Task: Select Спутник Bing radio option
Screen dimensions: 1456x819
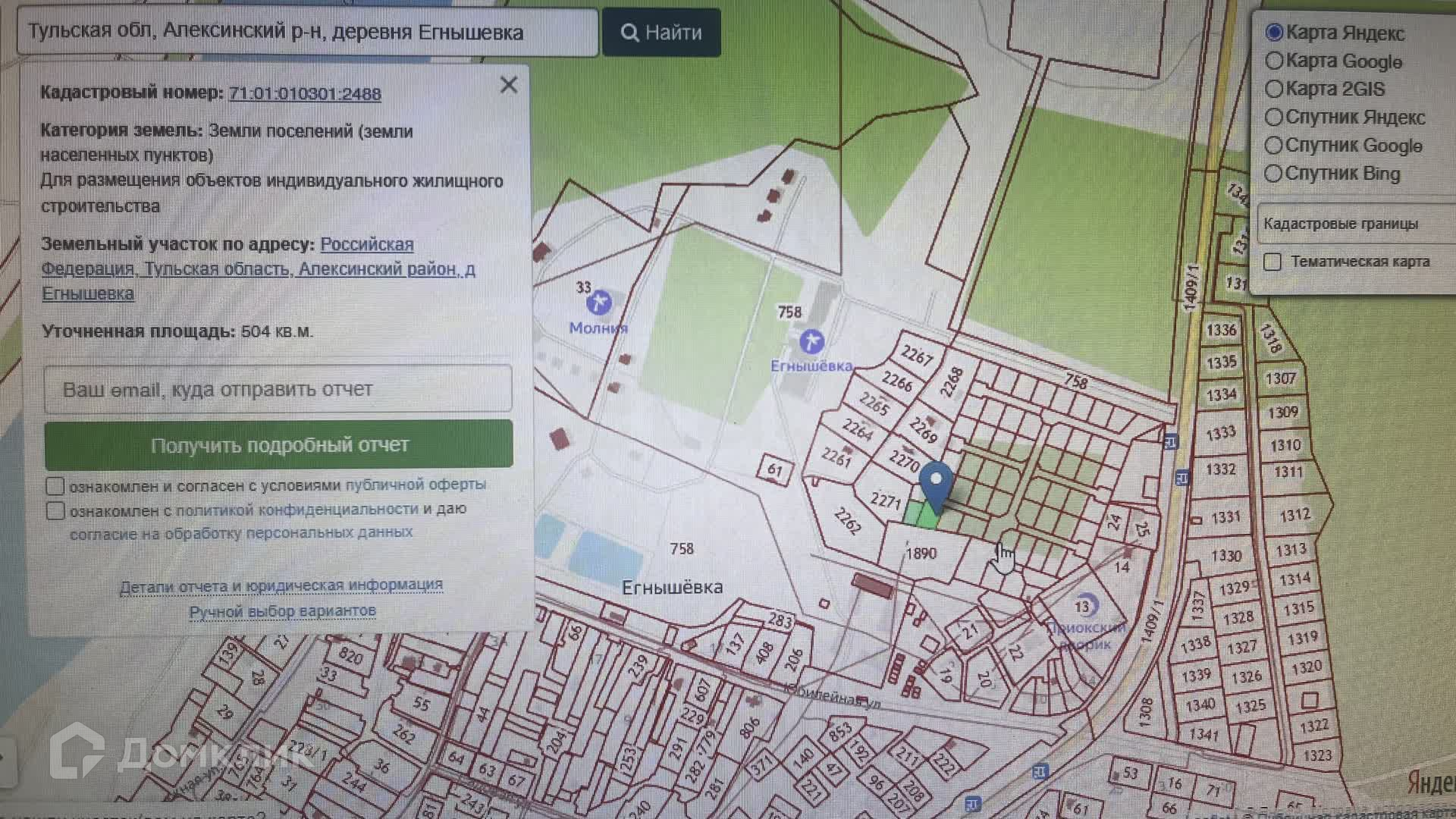Action: (x=1274, y=174)
